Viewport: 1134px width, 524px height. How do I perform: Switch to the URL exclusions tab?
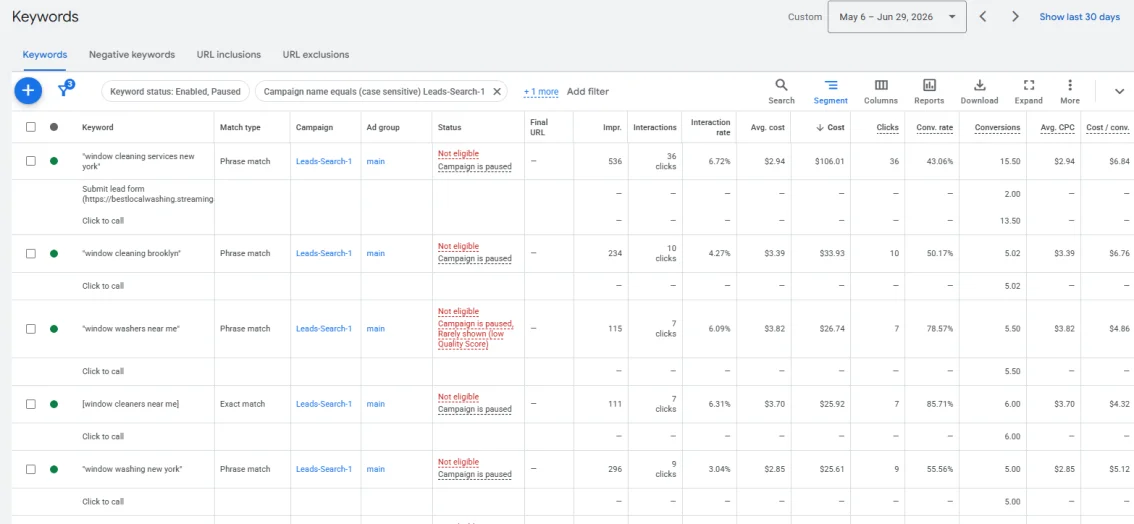(x=316, y=55)
